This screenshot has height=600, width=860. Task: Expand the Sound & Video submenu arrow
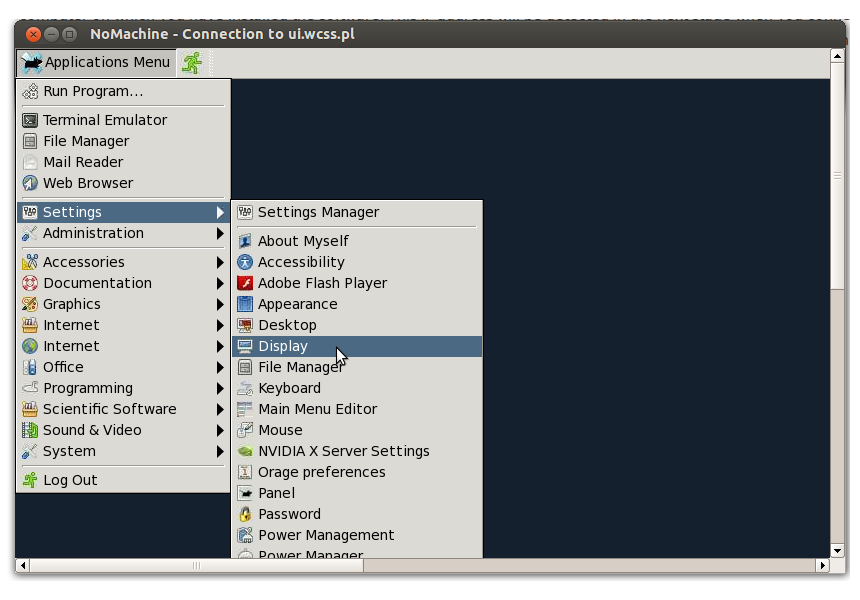click(x=220, y=430)
